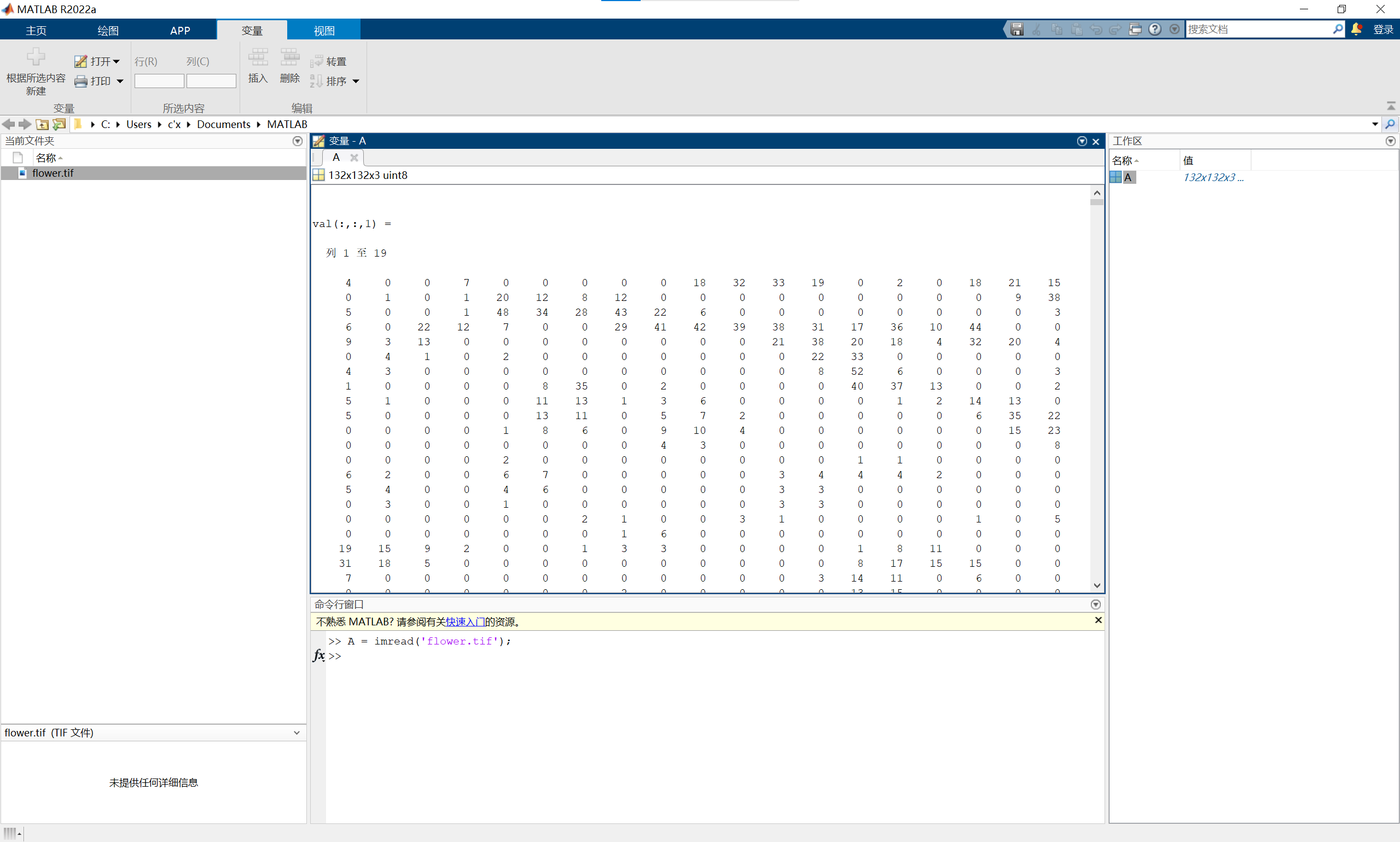This screenshot has height=842, width=1400.
Task: Click the variable editor scroll down arrow
Action: tap(1097, 585)
